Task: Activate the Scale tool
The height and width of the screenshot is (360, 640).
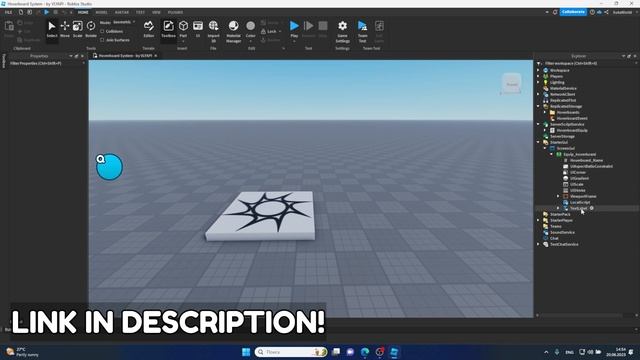Action: 78,29
